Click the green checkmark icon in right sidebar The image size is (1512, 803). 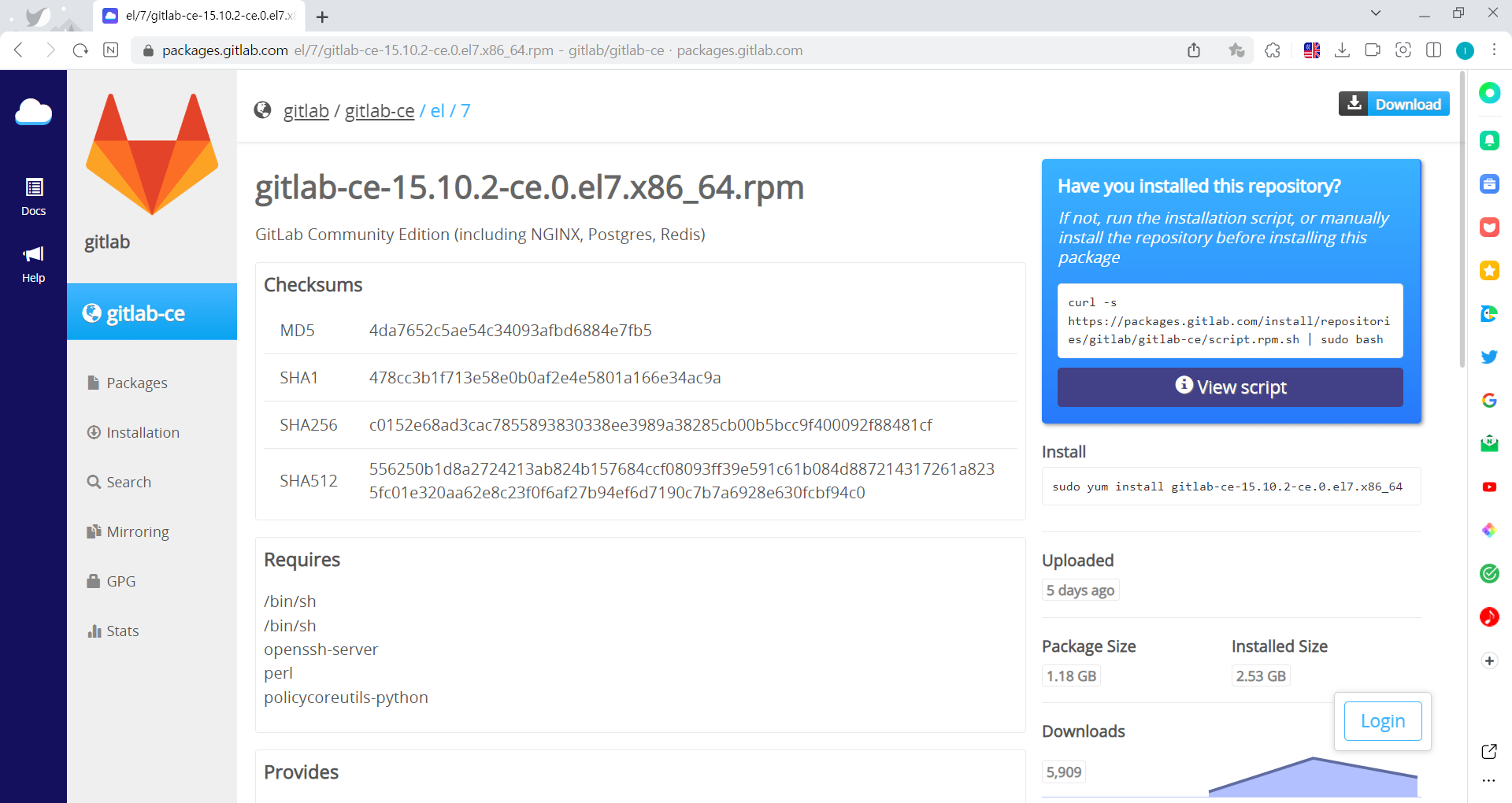[x=1489, y=573]
